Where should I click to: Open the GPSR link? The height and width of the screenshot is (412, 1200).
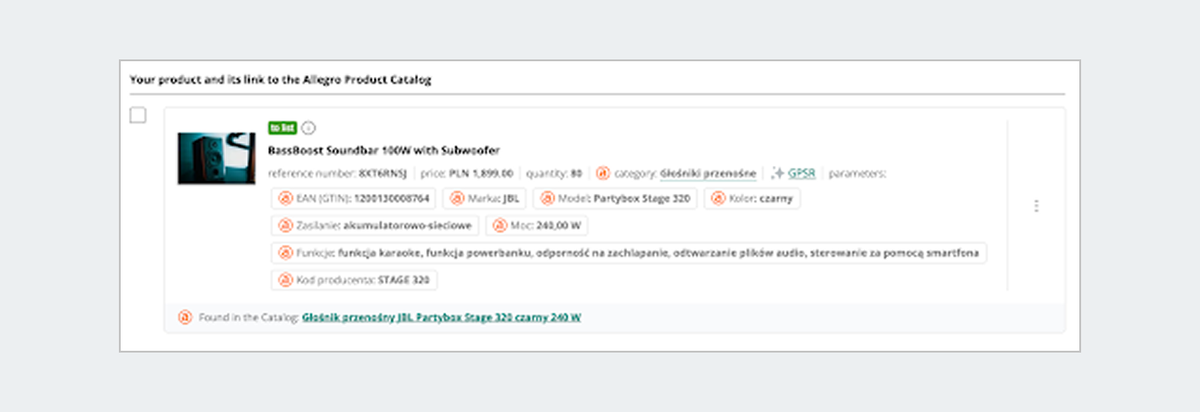point(801,173)
